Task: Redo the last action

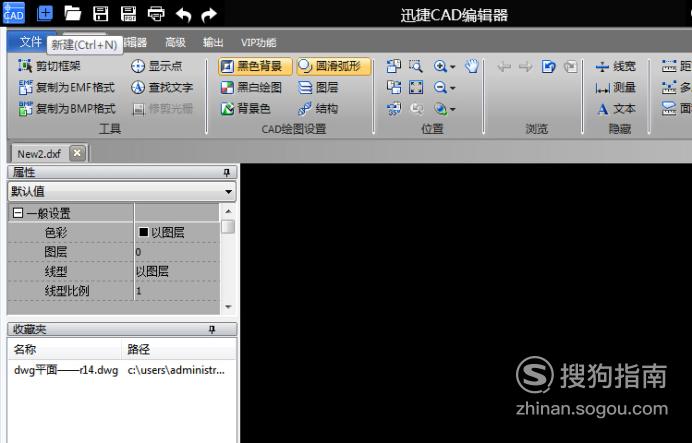Action: [x=209, y=15]
